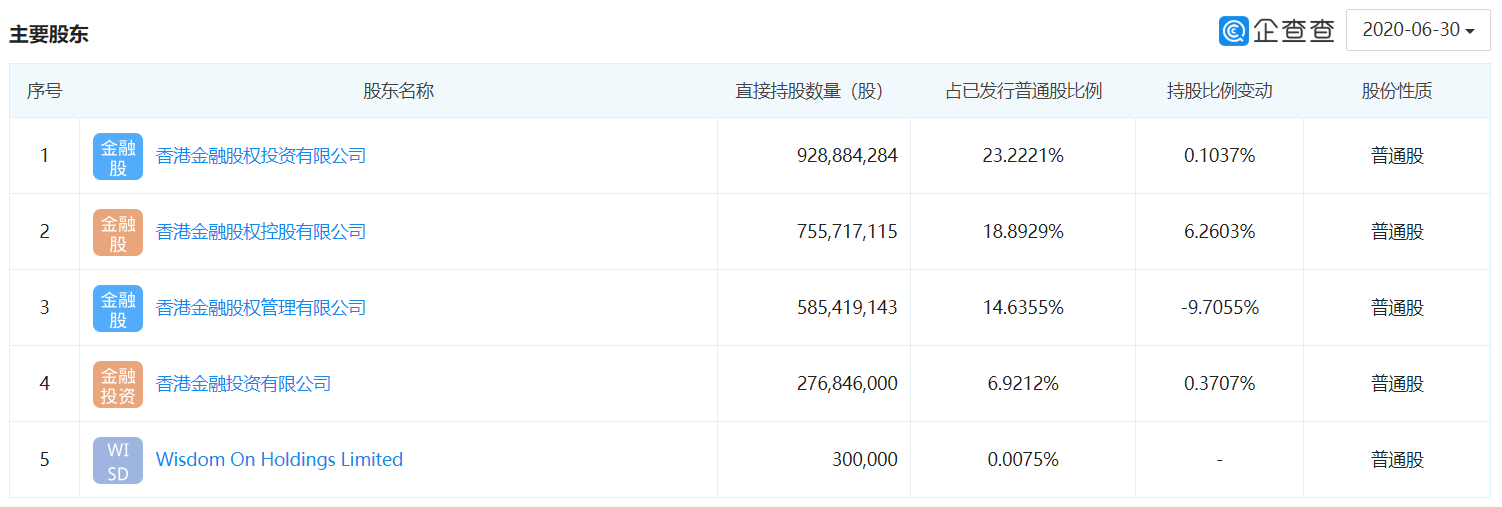Viewport: 1502px width, 507px height.
Task: Click the WISD badge for Wisdom On Holdings
Action: [118, 460]
